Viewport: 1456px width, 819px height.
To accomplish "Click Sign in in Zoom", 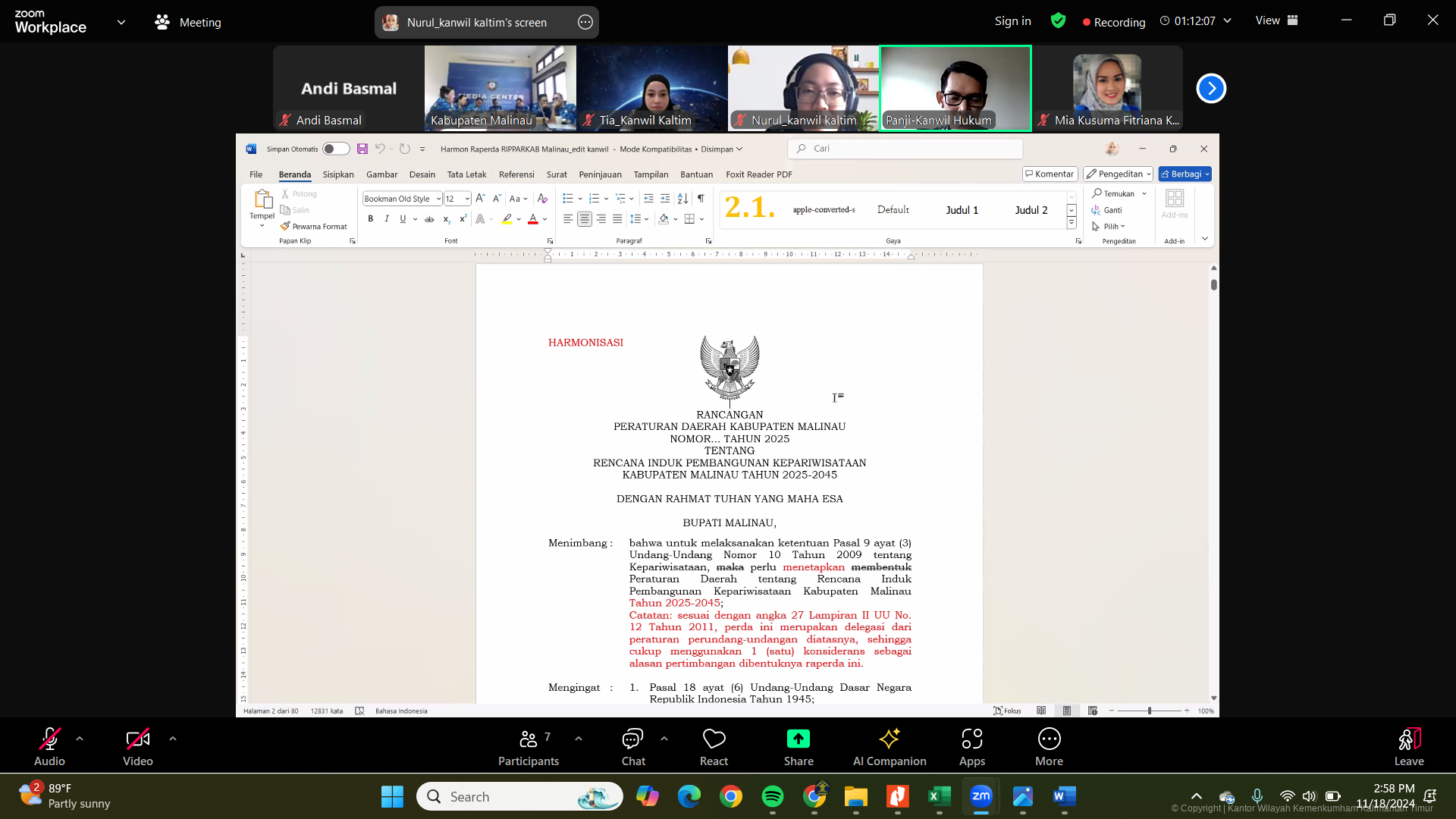I will pos(1013,21).
